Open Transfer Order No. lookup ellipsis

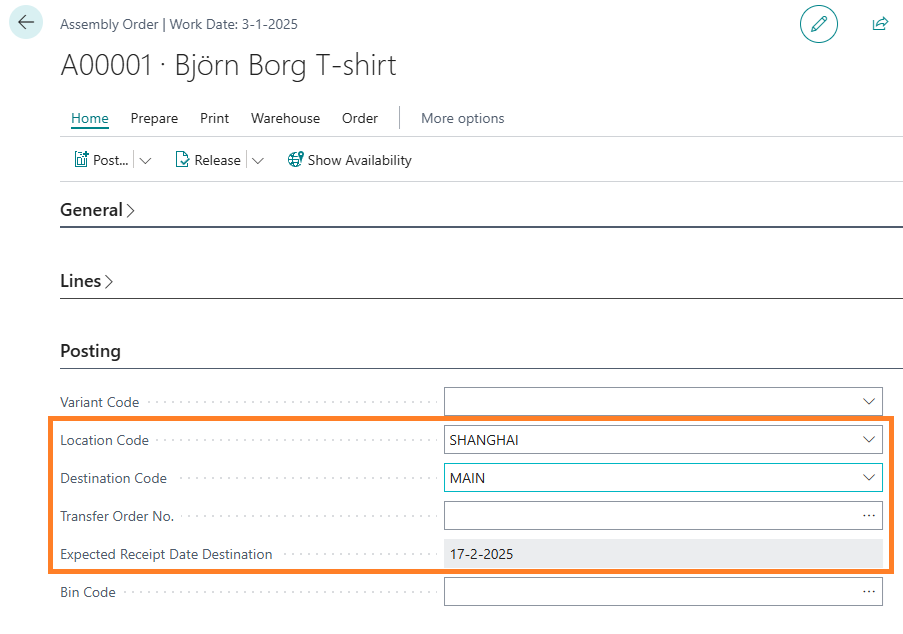tap(868, 516)
